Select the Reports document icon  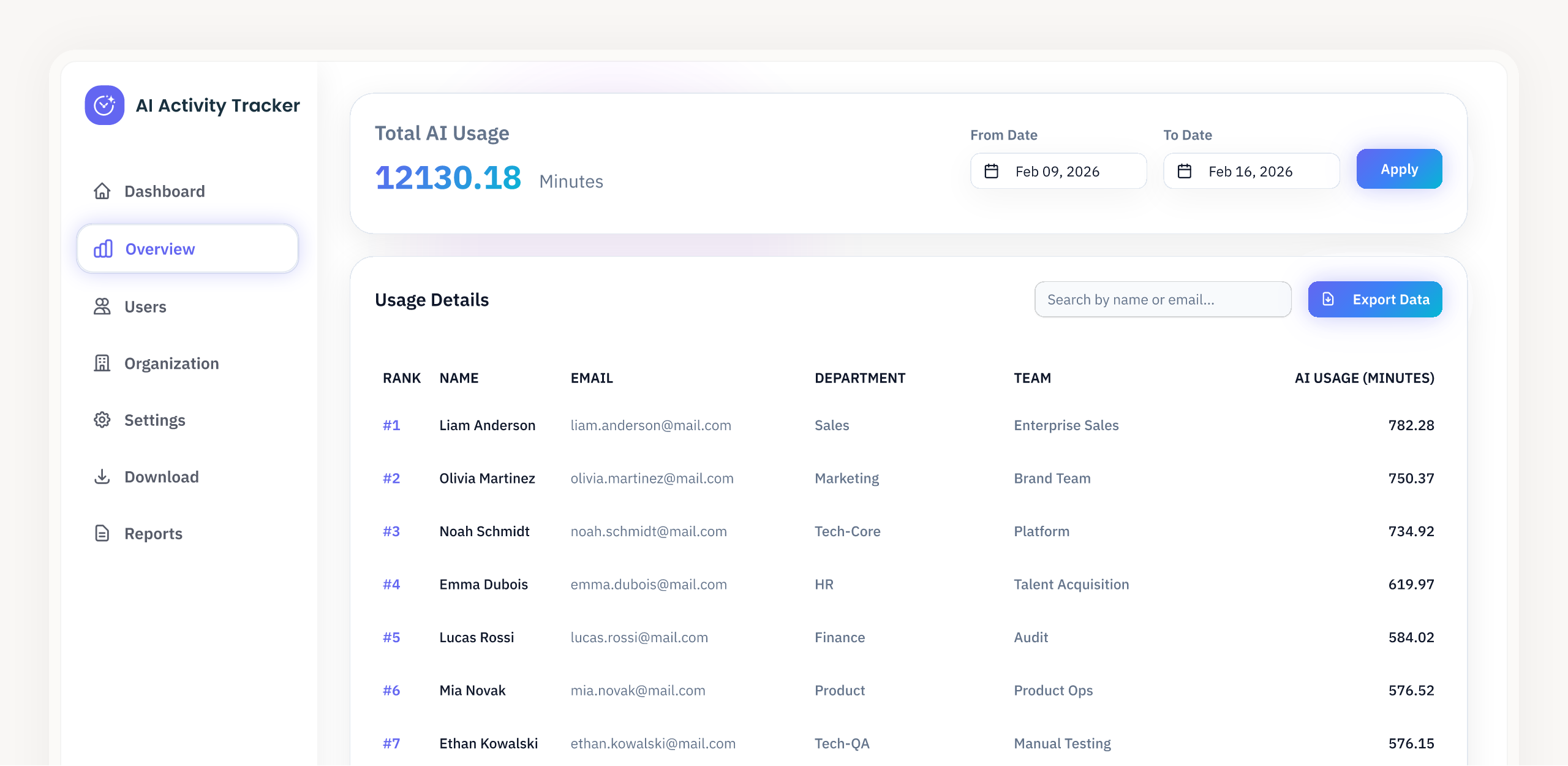click(x=102, y=533)
